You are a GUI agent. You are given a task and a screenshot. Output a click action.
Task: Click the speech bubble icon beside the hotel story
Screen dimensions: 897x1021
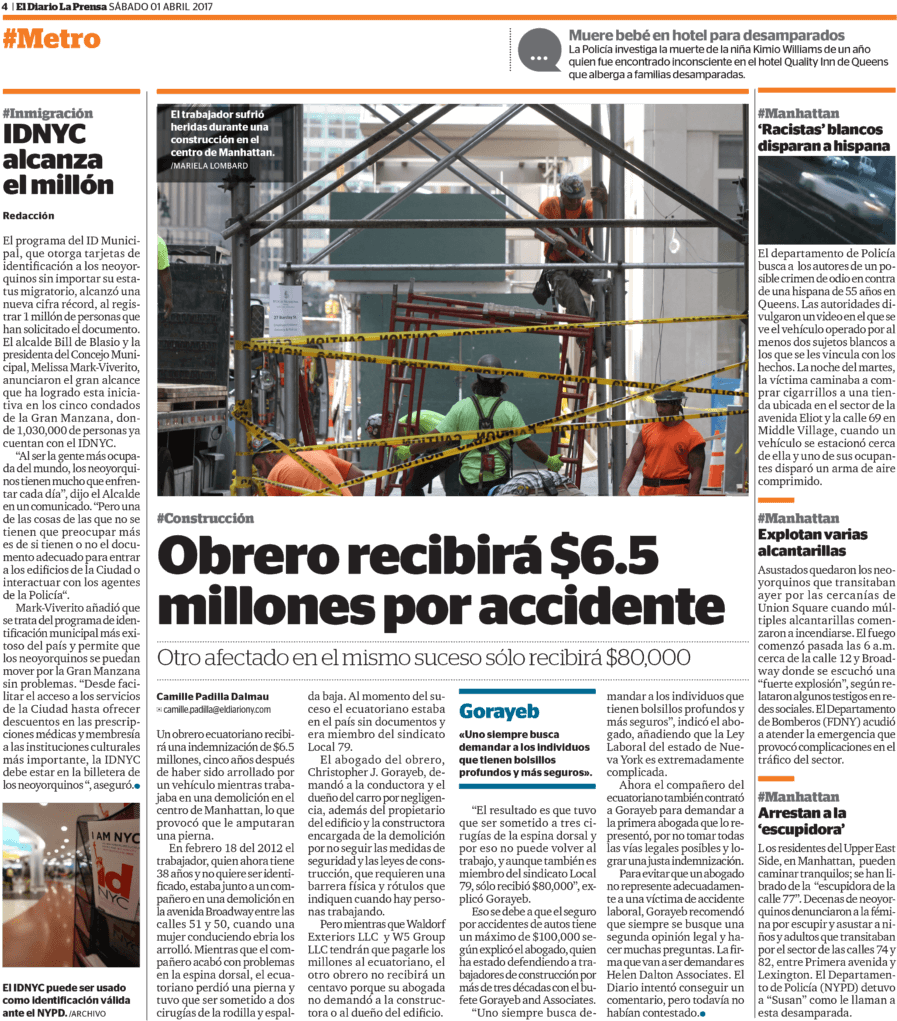pyautogui.click(x=540, y=51)
